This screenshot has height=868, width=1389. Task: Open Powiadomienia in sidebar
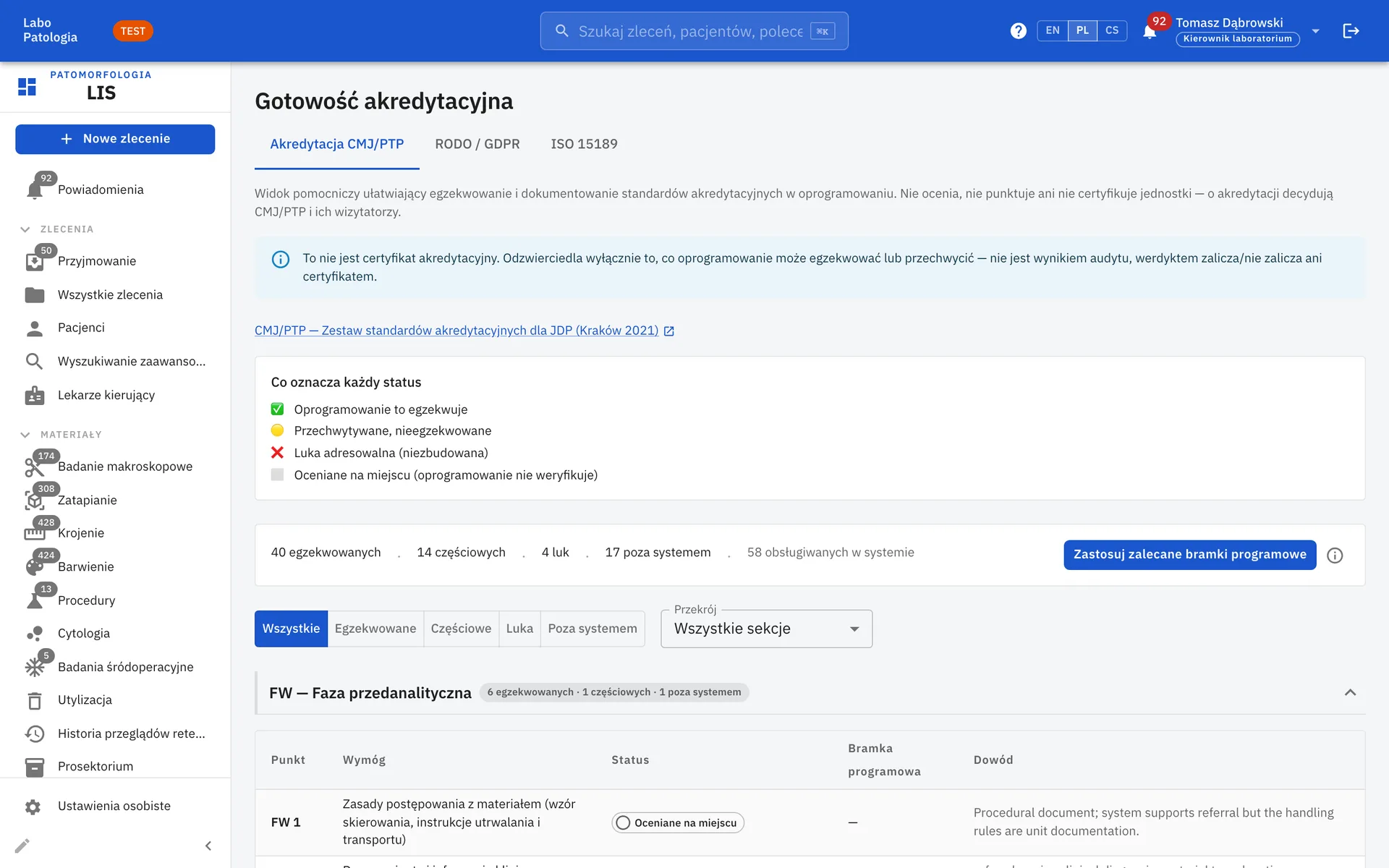pyautogui.click(x=116, y=190)
